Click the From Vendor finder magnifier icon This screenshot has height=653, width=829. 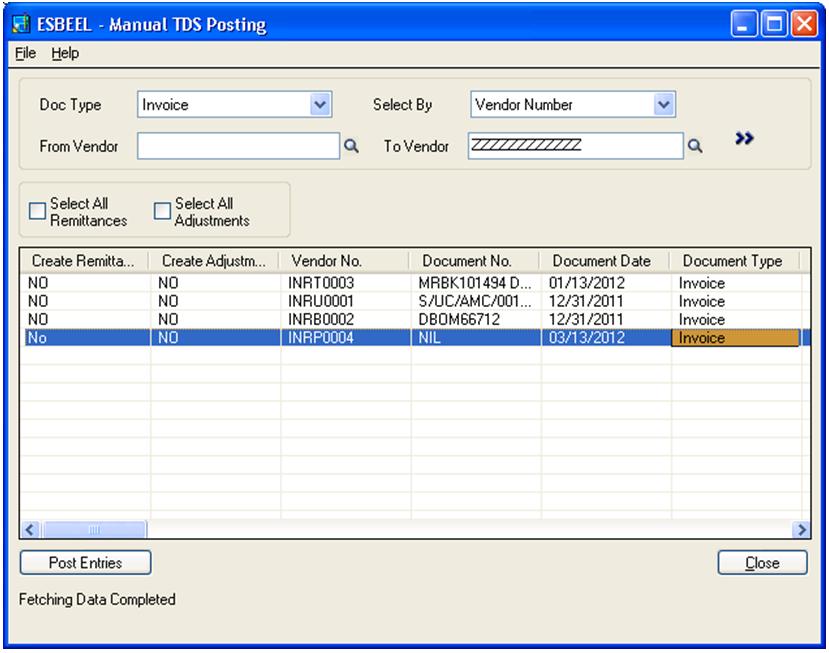(352, 146)
